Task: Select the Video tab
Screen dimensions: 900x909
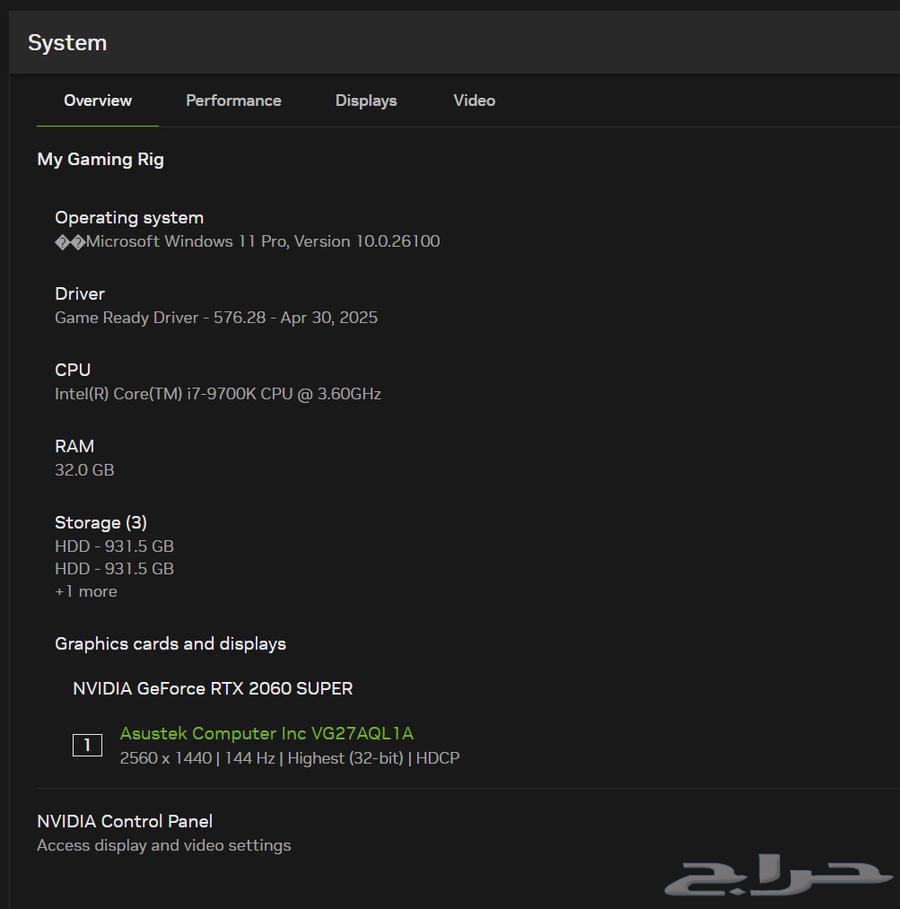Action: tap(474, 101)
